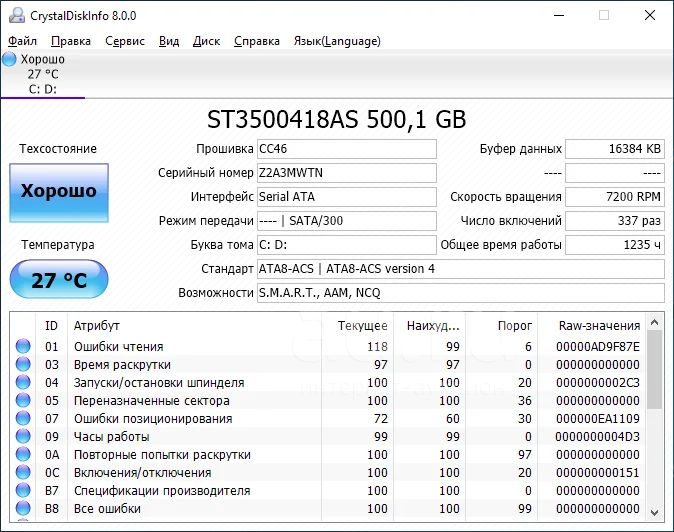Select the Часы работы row
Viewport: 674px width, 532px height.
(x=329, y=437)
